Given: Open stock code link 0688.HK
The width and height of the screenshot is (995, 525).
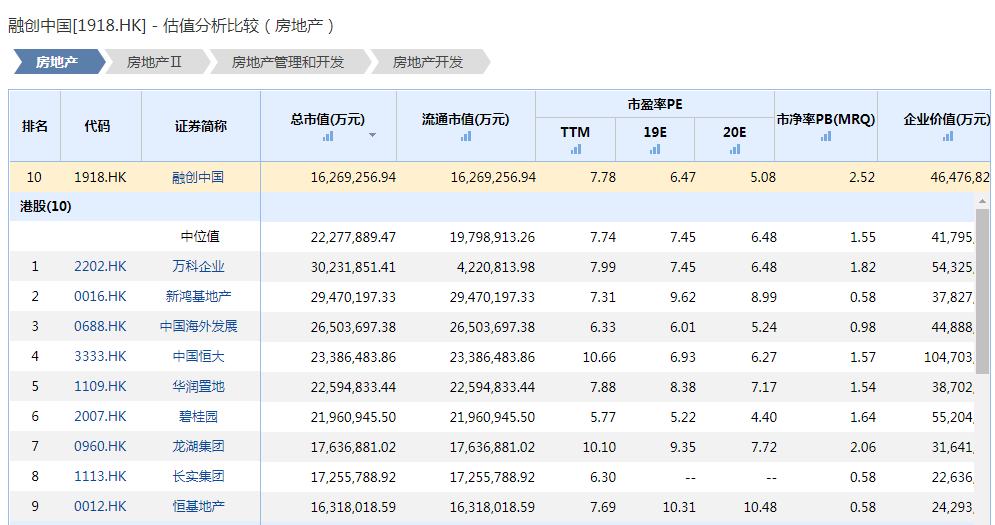Looking at the screenshot, I should point(100,326).
